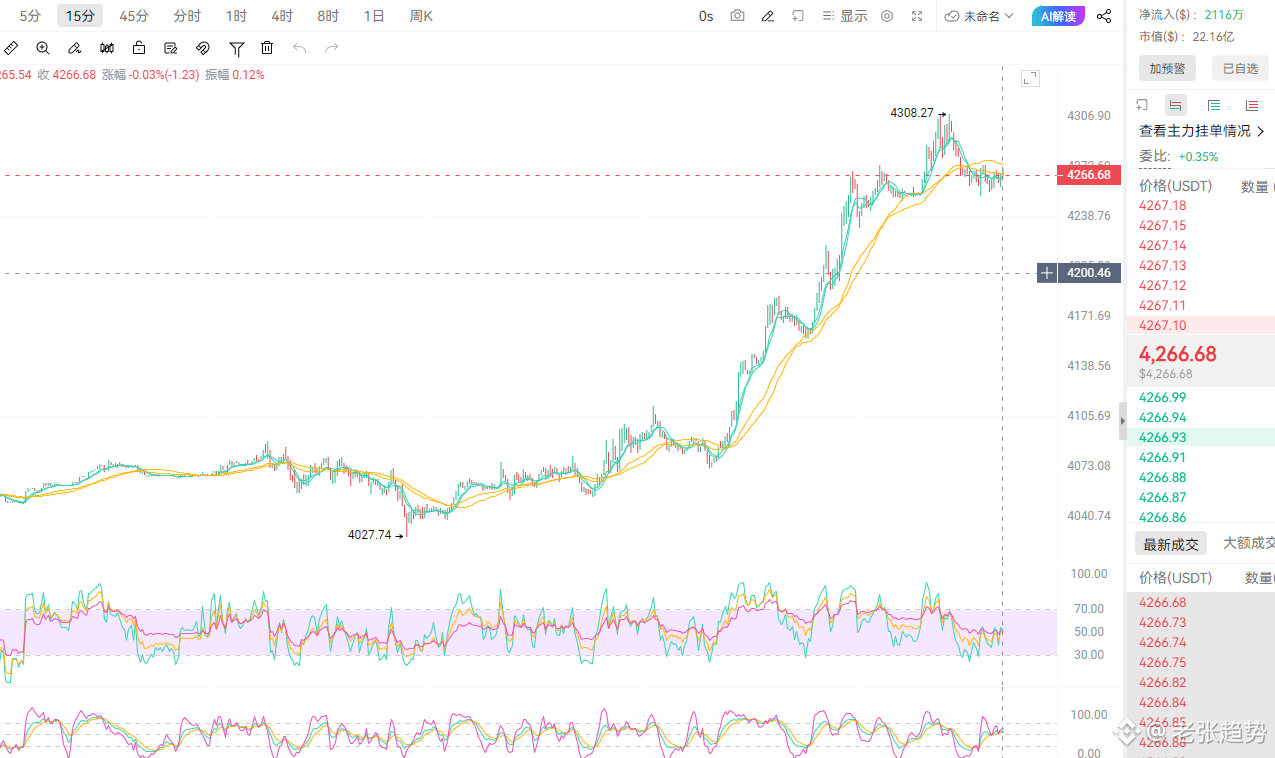Select red asks-only order book view
The width and height of the screenshot is (1275, 758).
[x=1252, y=105]
